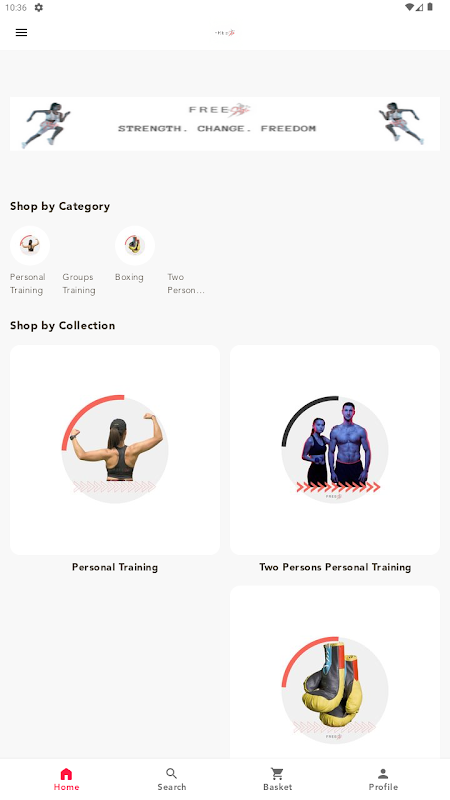Tap the Personal Training collection title

[x=115, y=567]
